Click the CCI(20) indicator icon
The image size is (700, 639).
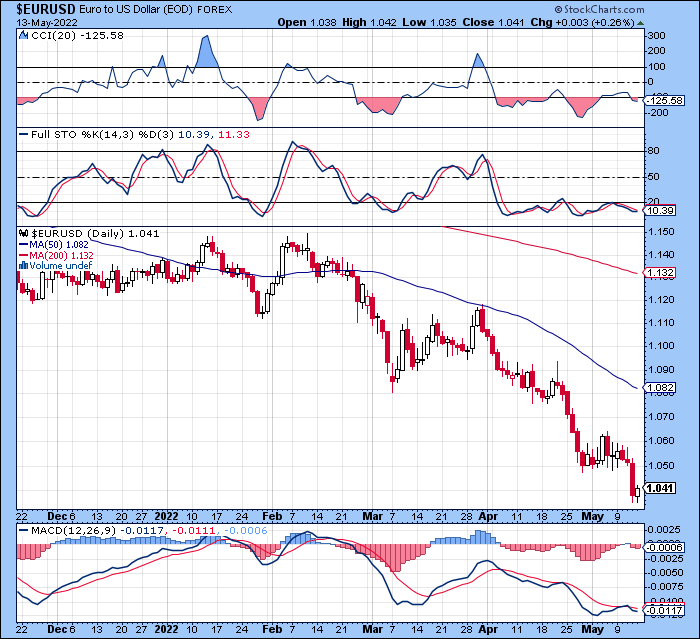24,35
